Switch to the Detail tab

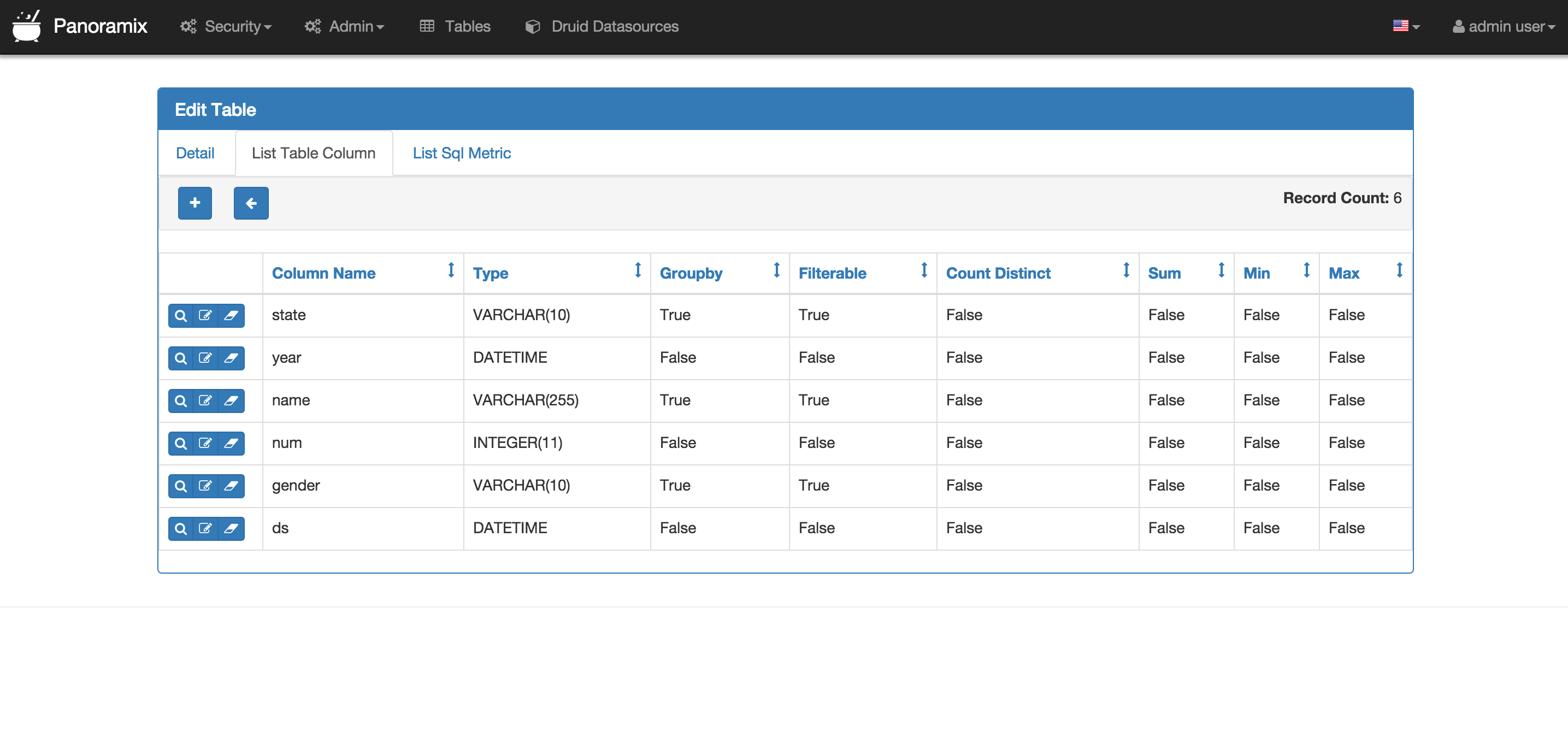[195, 153]
